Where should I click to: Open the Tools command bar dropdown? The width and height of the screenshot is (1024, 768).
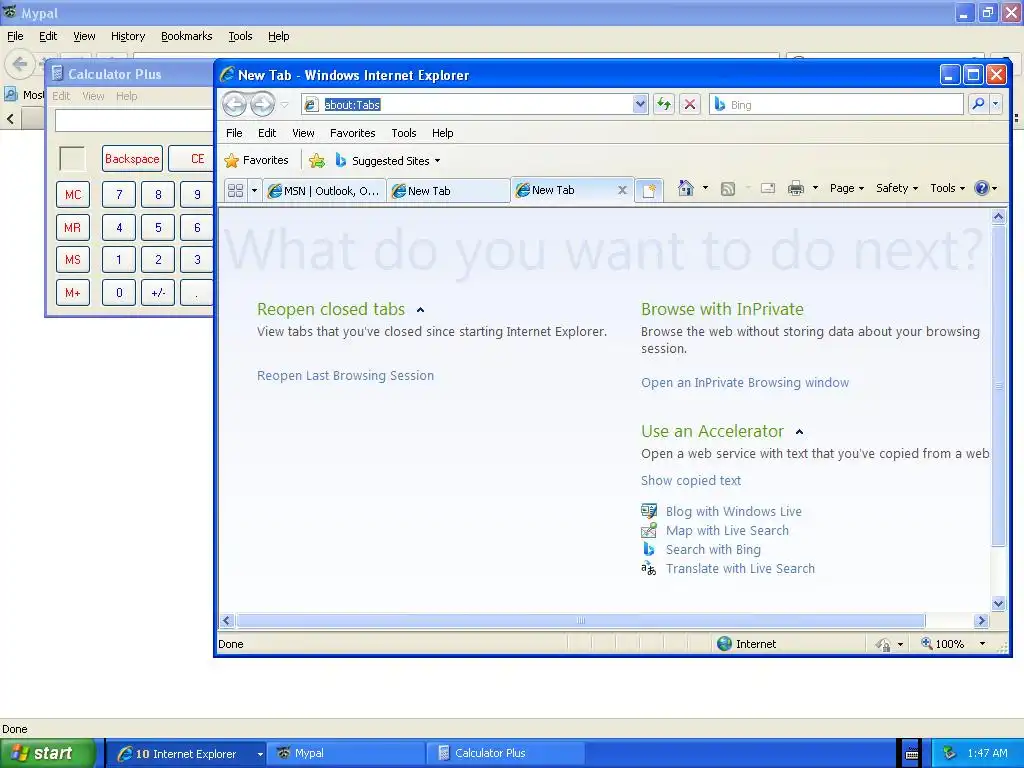point(947,188)
